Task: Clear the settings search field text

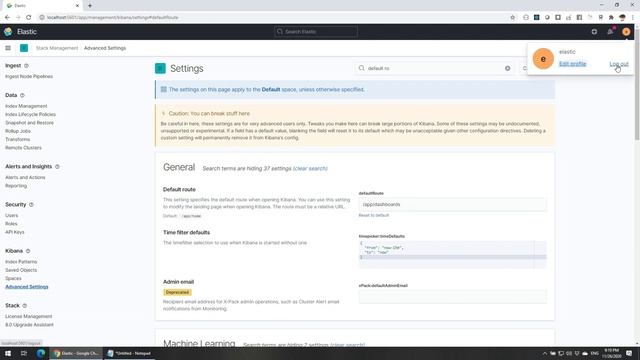Action: tap(507, 68)
